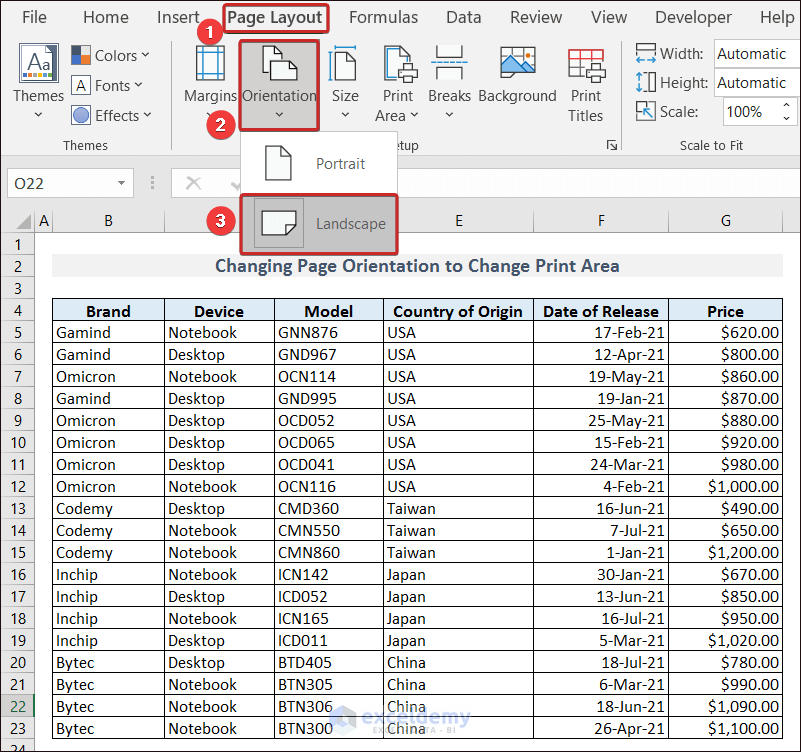Click the Size page icon
The width and height of the screenshot is (801, 752).
coord(345,65)
